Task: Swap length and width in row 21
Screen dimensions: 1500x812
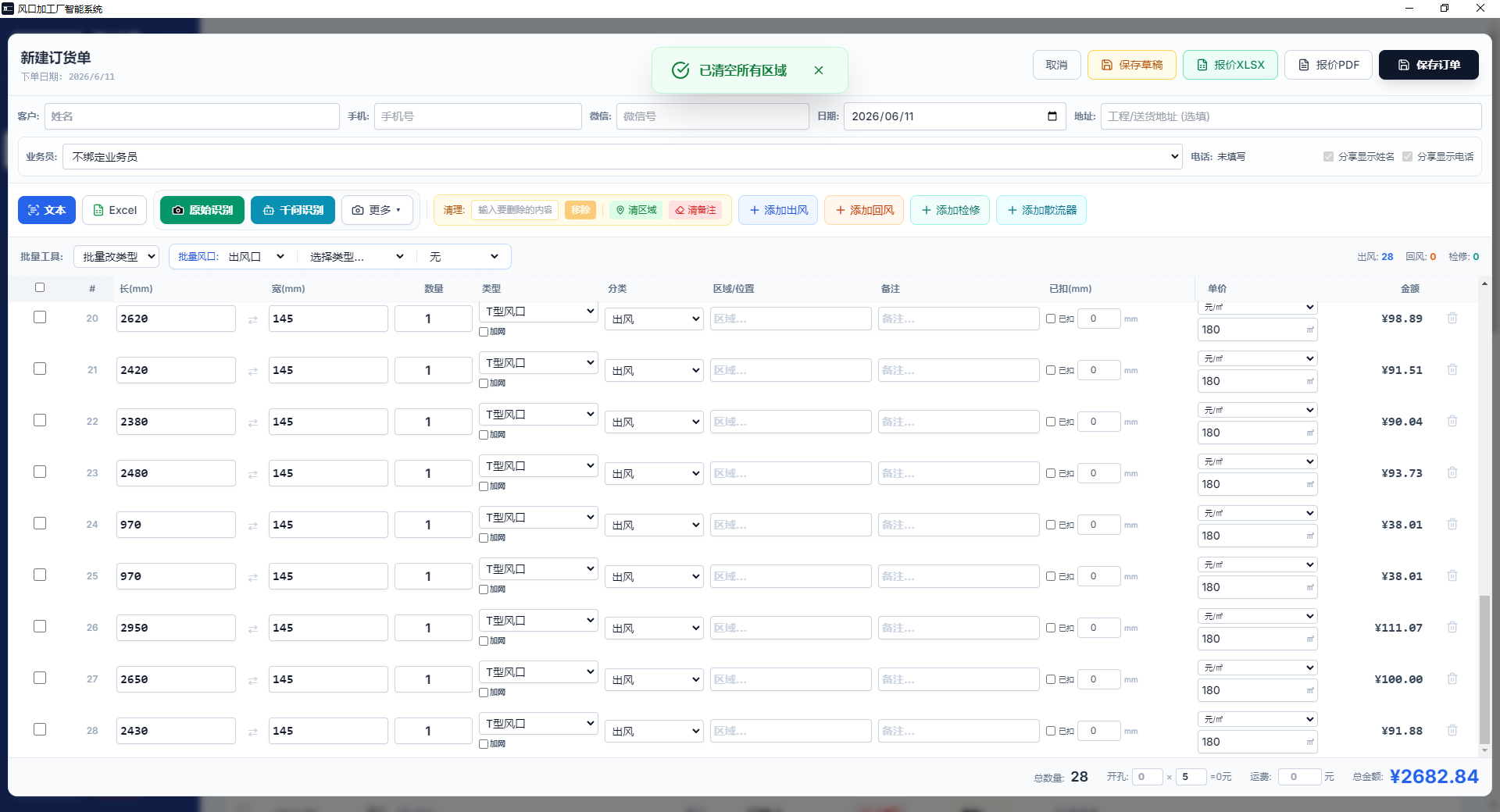Action: pyautogui.click(x=252, y=371)
